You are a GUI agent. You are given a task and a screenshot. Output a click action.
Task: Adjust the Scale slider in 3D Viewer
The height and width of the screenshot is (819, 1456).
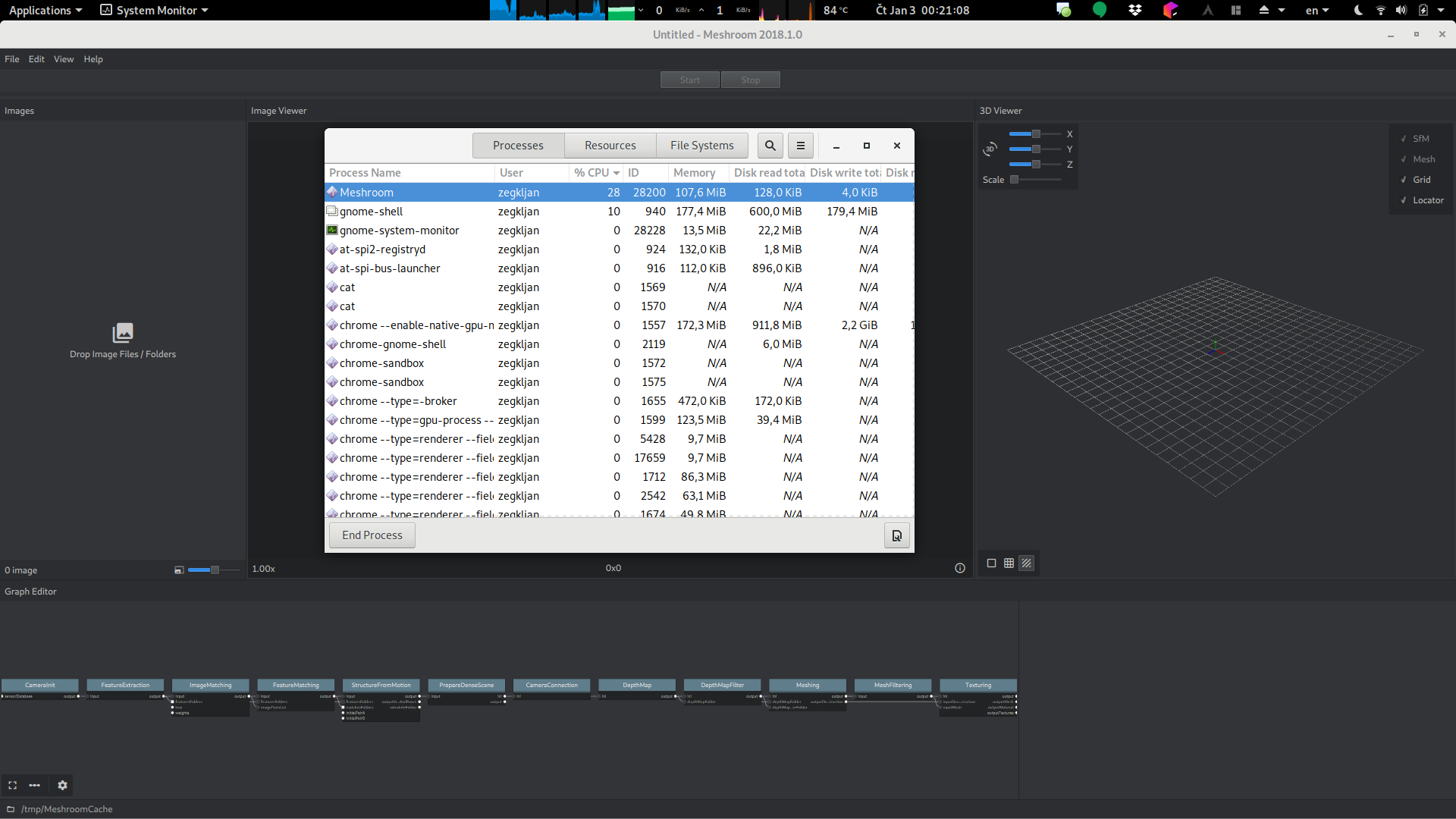[1015, 180]
